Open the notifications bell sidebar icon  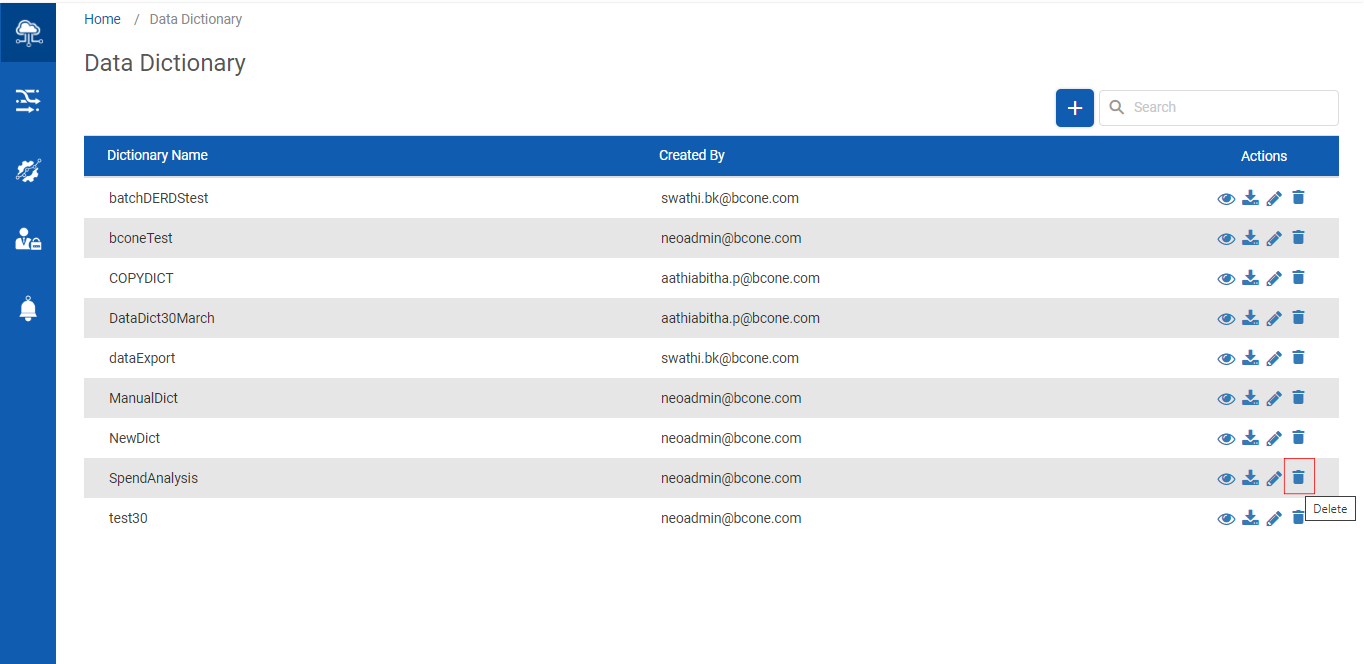tap(28, 309)
